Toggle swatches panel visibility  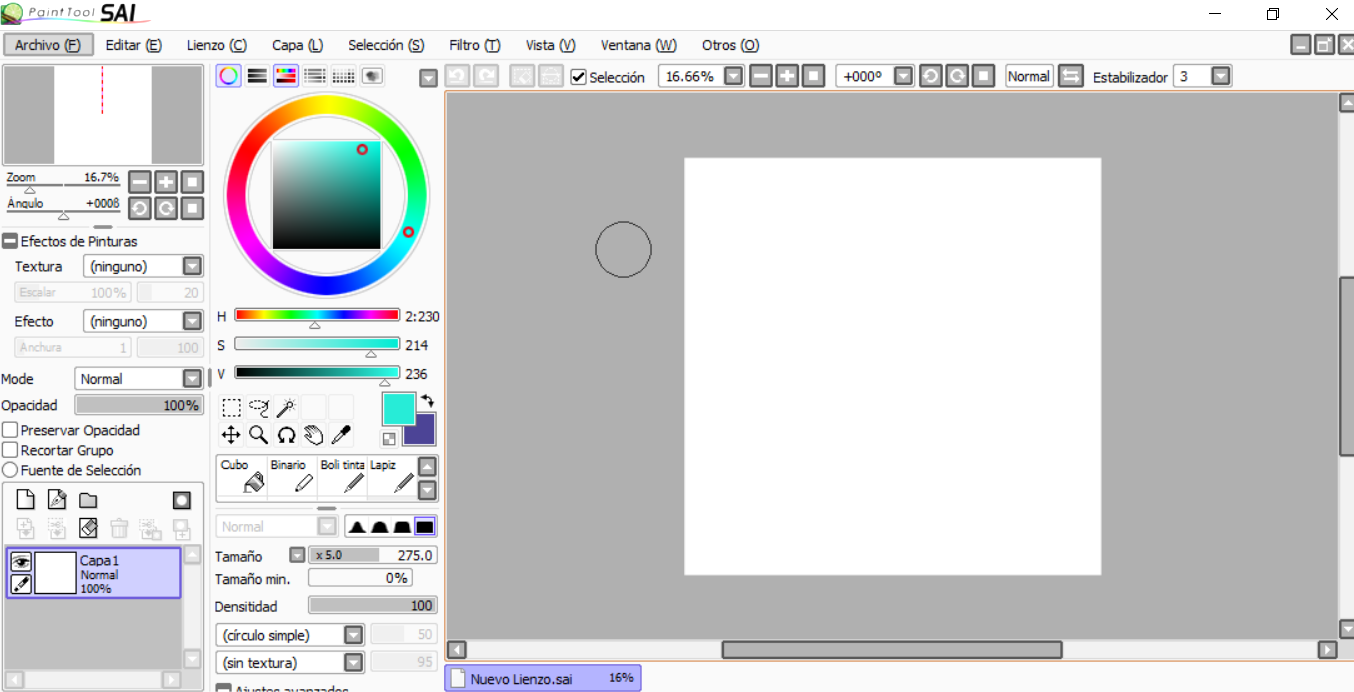click(x=343, y=76)
